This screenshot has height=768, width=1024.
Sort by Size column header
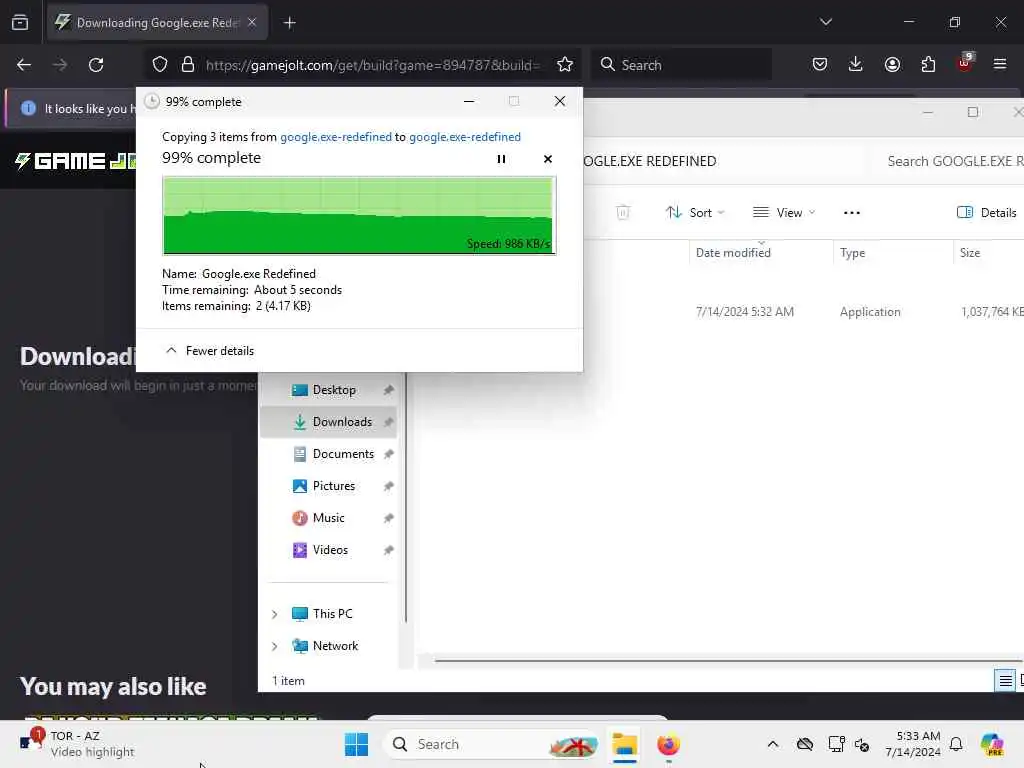pos(970,253)
